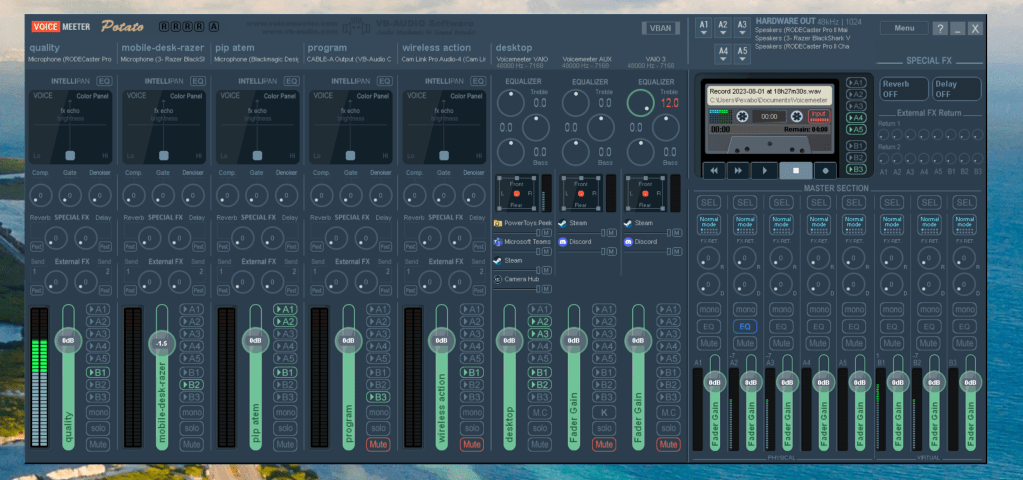
Task: Unmute the wireless action strip
Action: tap(472, 444)
